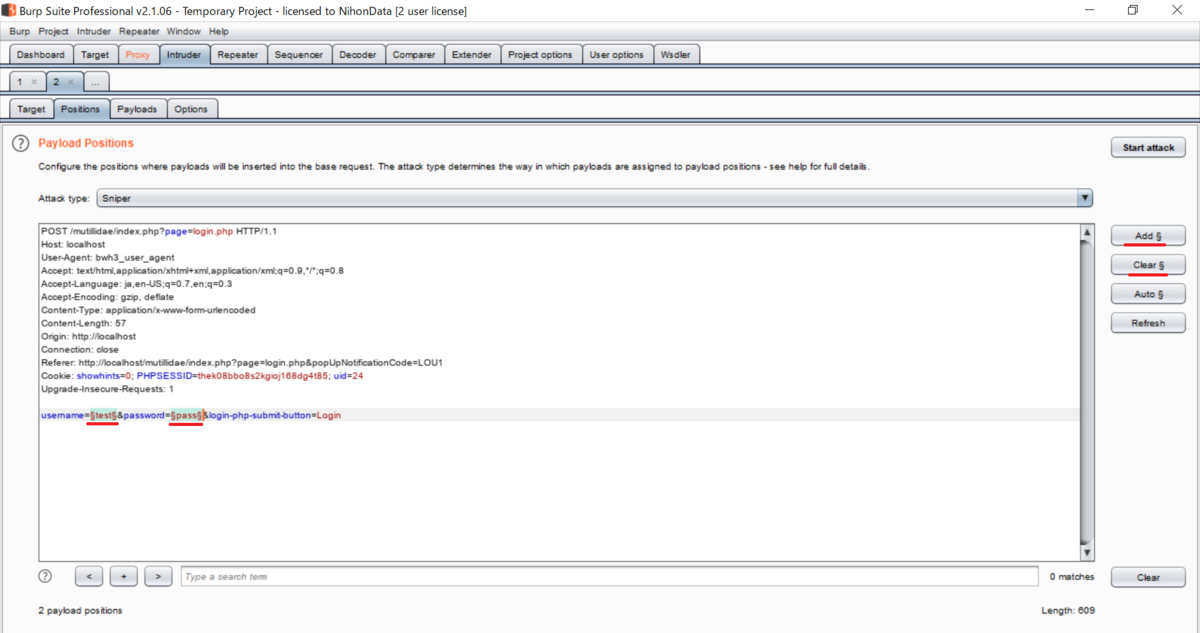Switch to the Dashboard tab
1200x633 pixels.
coord(41,55)
